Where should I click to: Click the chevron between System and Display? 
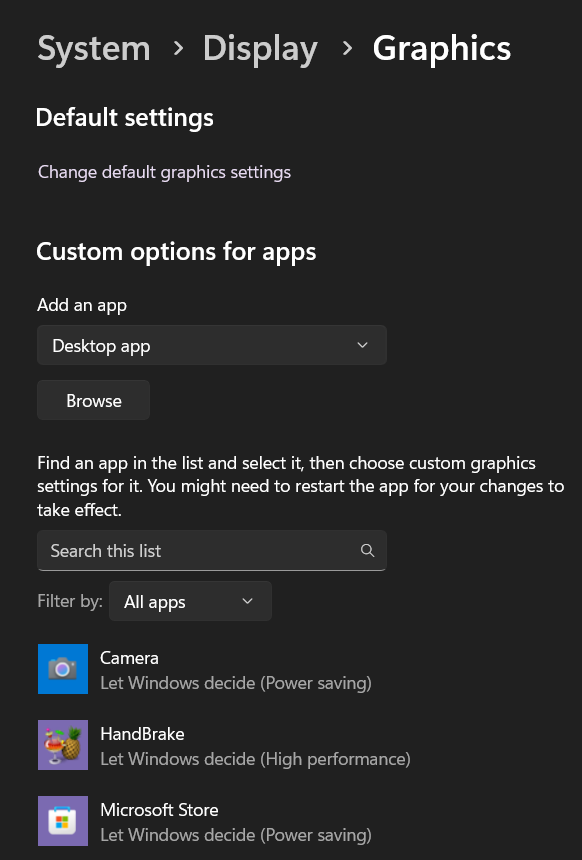(x=178, y=47)
